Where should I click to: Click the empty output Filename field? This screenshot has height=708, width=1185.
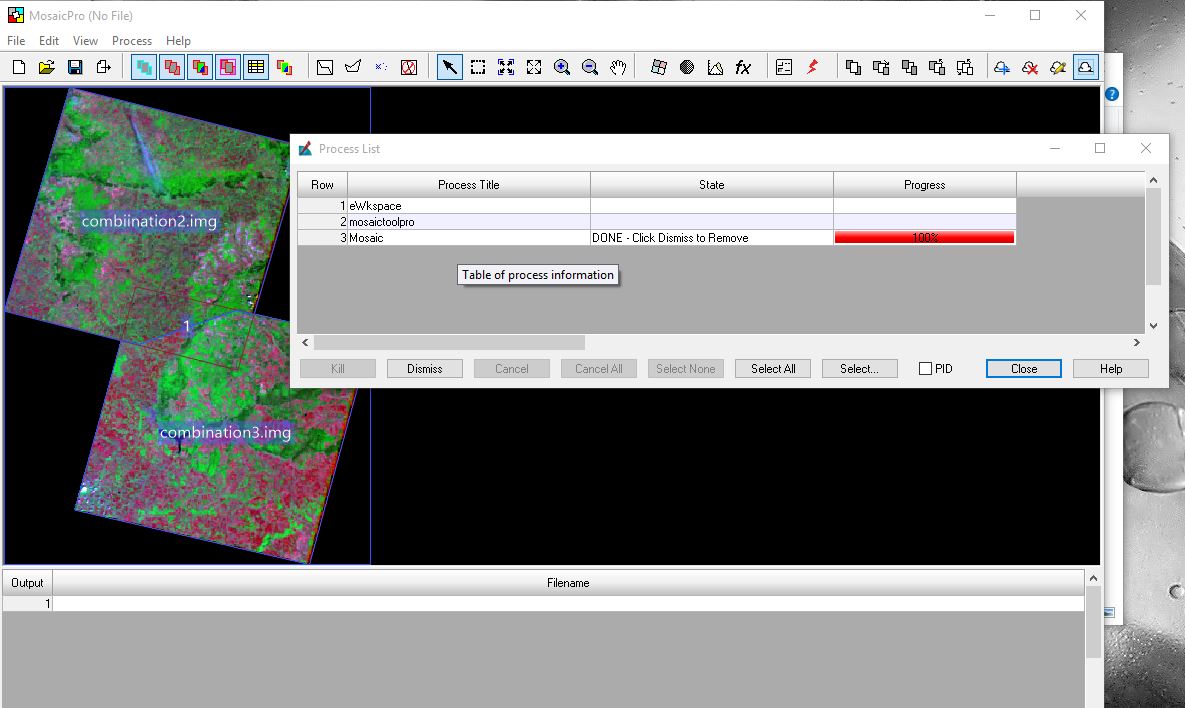pyautogui.click(x=567, y=604)
